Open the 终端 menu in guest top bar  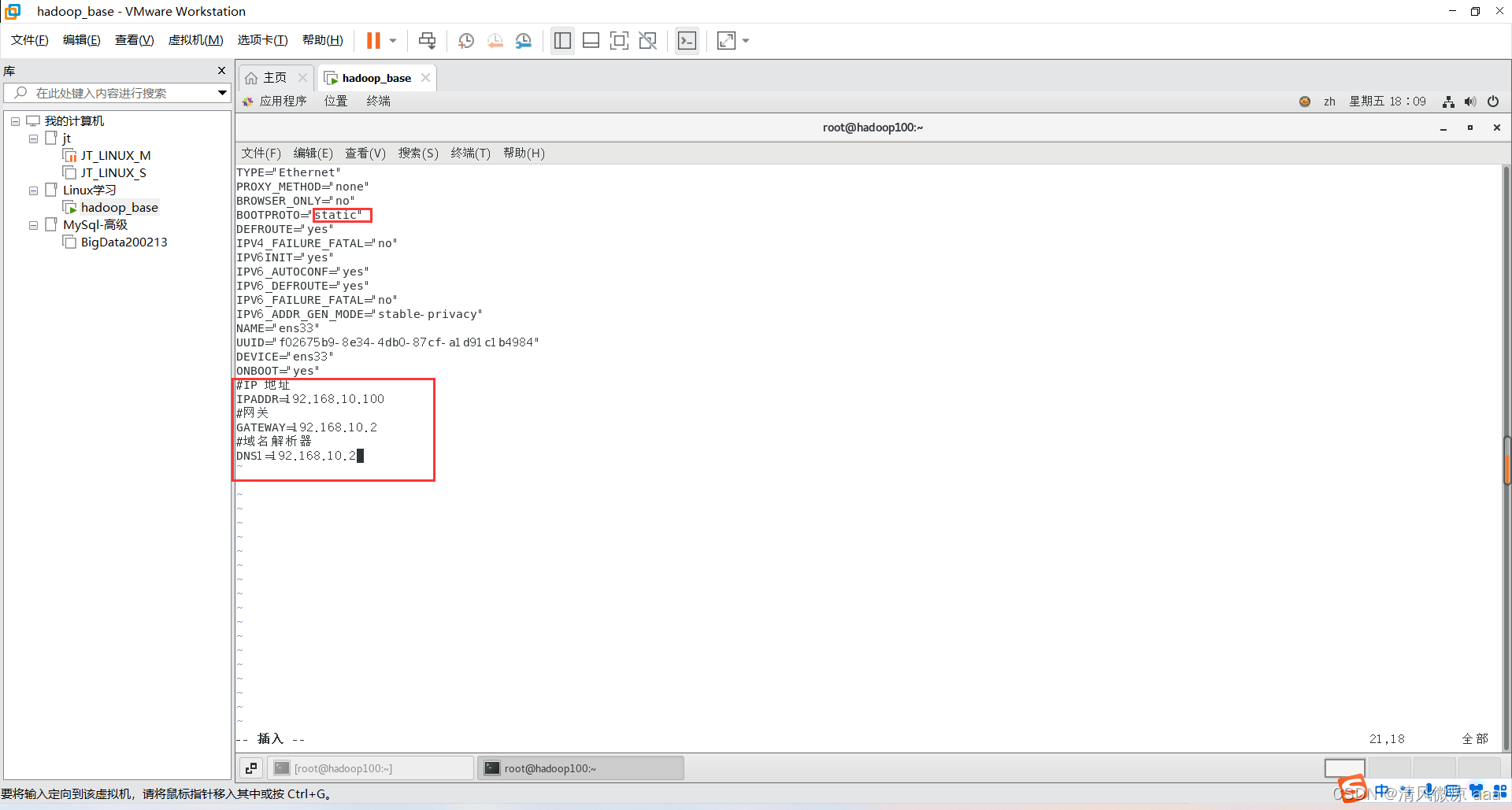tap(378, 101)
